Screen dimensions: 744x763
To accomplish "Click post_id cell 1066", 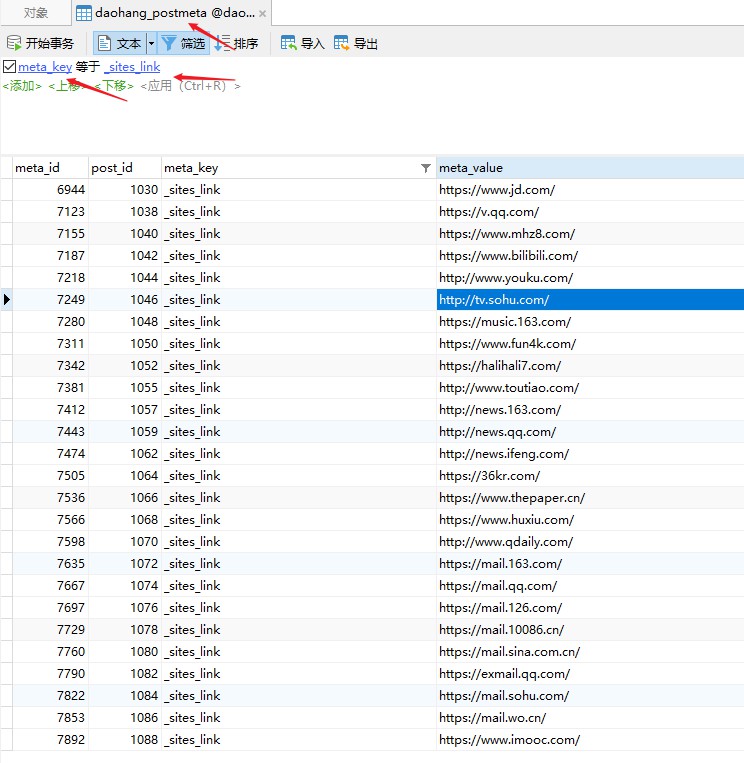I will pos(125,498).
